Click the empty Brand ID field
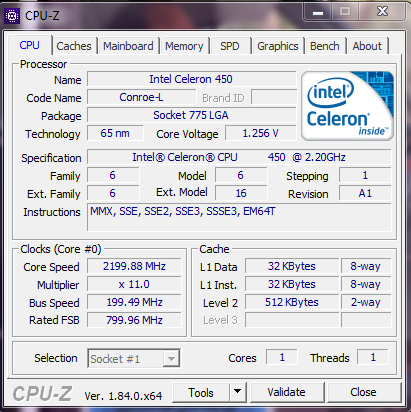Image resolution: width=411 pixels, height=412 pixels. [x=274, y=97]
